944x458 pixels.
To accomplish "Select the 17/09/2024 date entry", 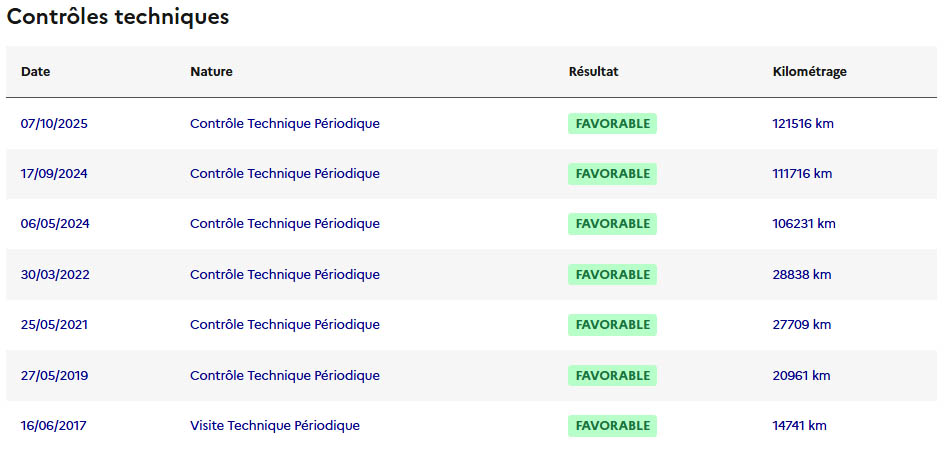I will (x=54, y=174).
